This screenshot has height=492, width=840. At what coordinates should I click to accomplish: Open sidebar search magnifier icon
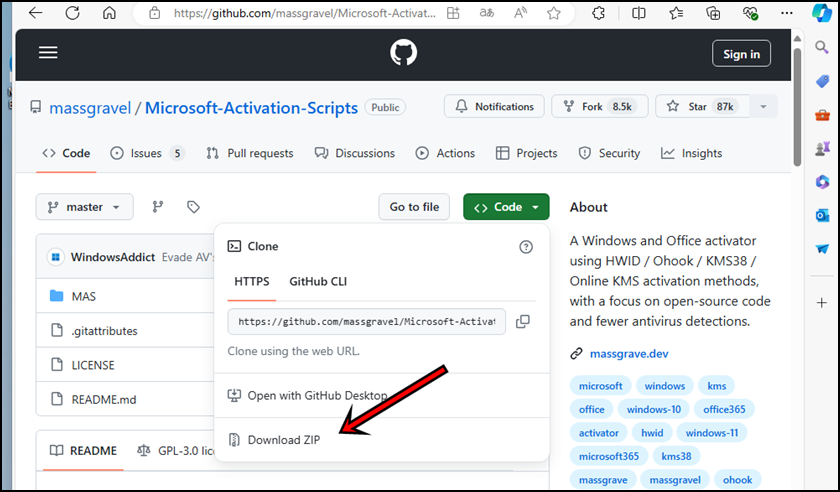(822, 48)
